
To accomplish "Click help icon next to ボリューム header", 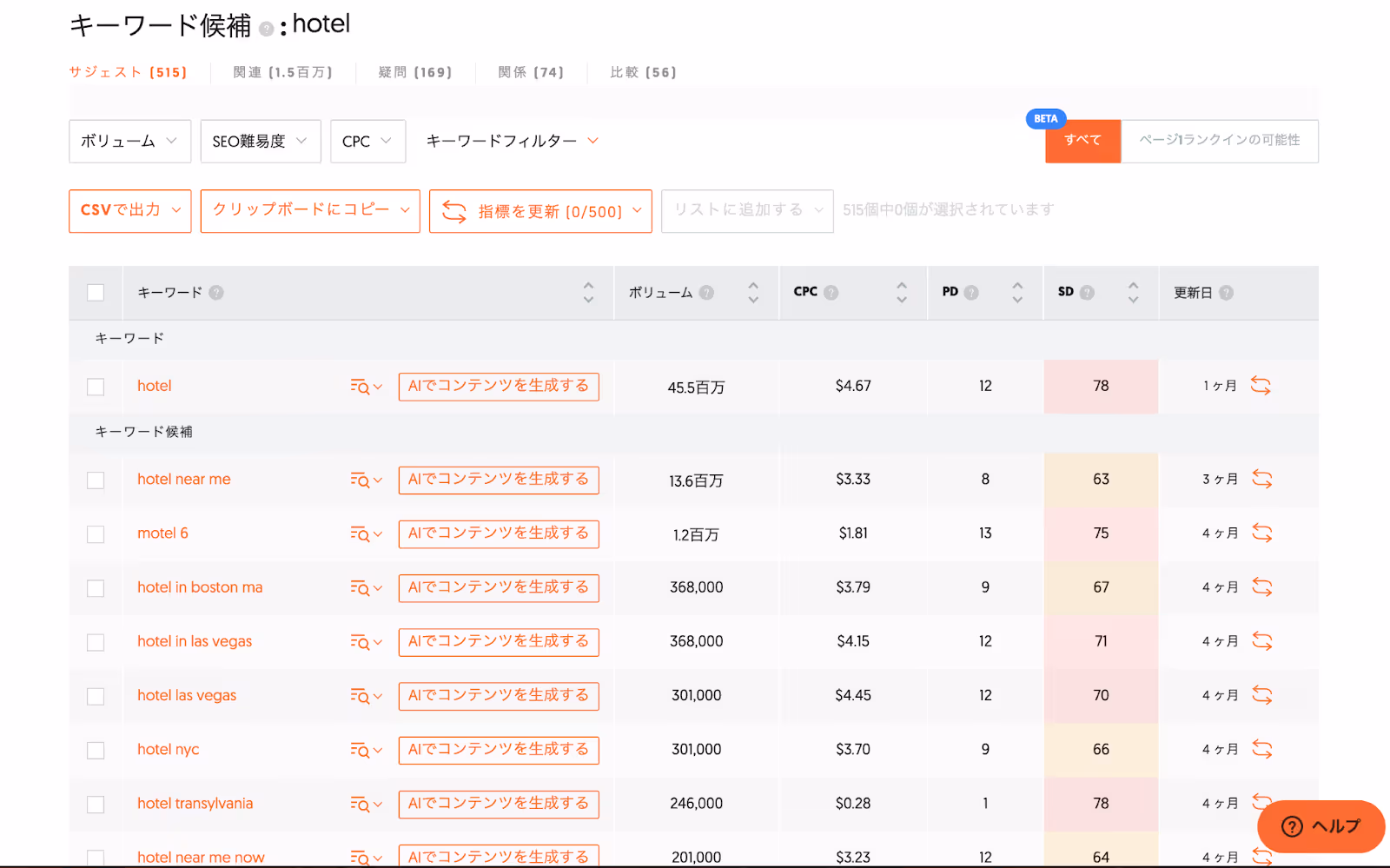I will pyautogui.click(x=706, y=293).
